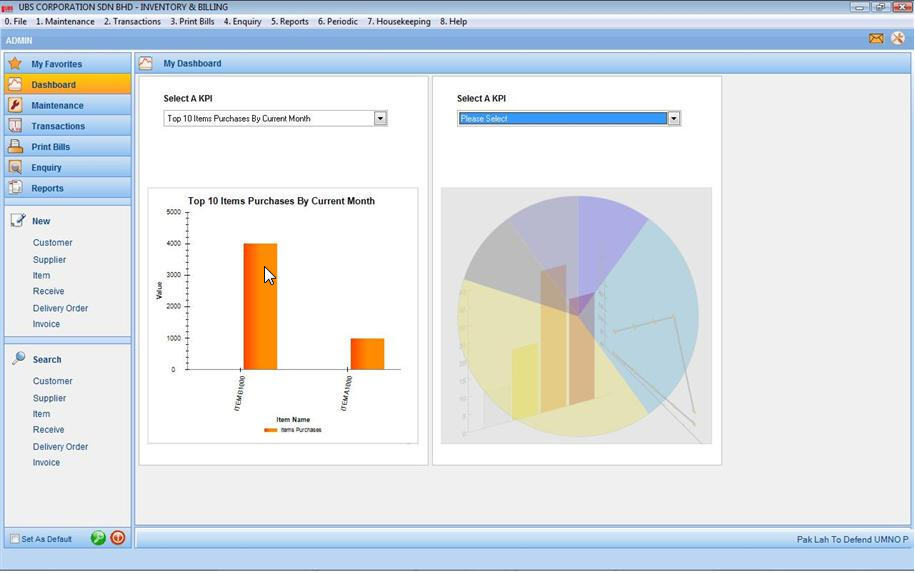Create new Receive from New list
This screenshot has width=915, height=573.
click(x=48, y=291)
